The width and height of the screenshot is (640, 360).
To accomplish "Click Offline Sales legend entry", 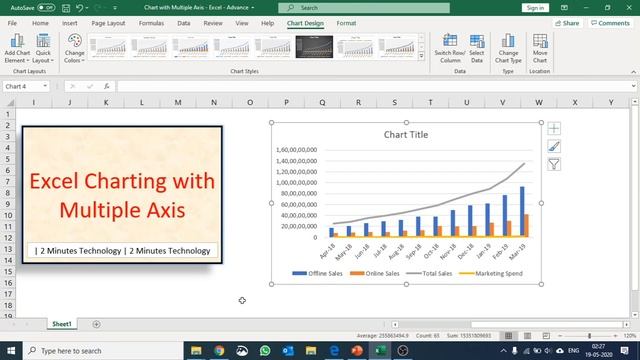I will tap(318, 273).
